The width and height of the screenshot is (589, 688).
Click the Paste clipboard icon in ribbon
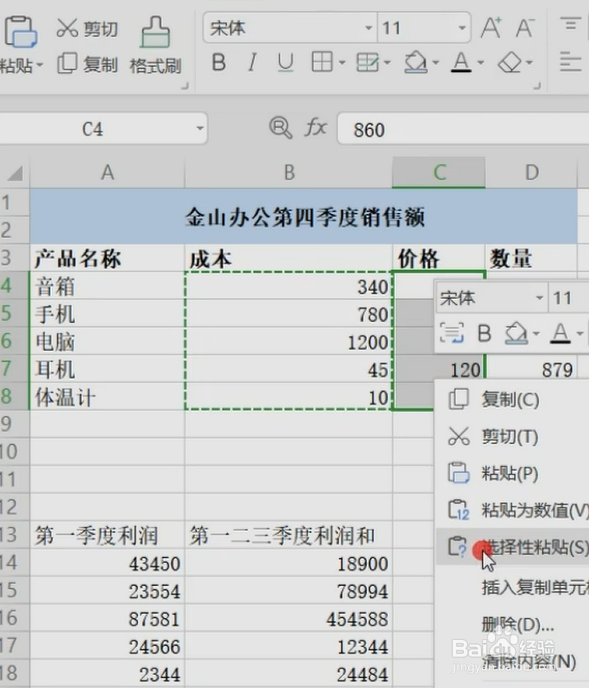tap(19, 31)
